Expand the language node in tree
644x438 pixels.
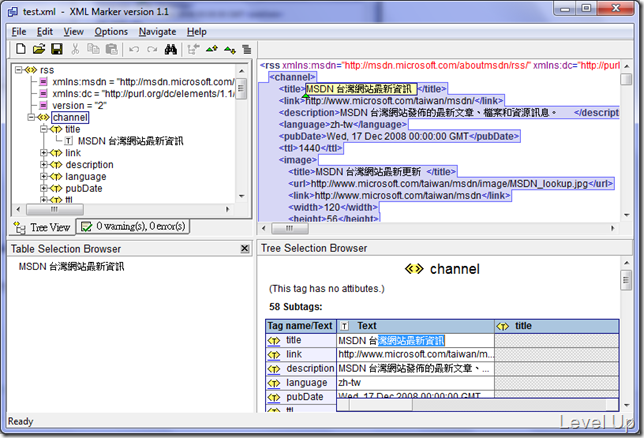tap(44, 177)
